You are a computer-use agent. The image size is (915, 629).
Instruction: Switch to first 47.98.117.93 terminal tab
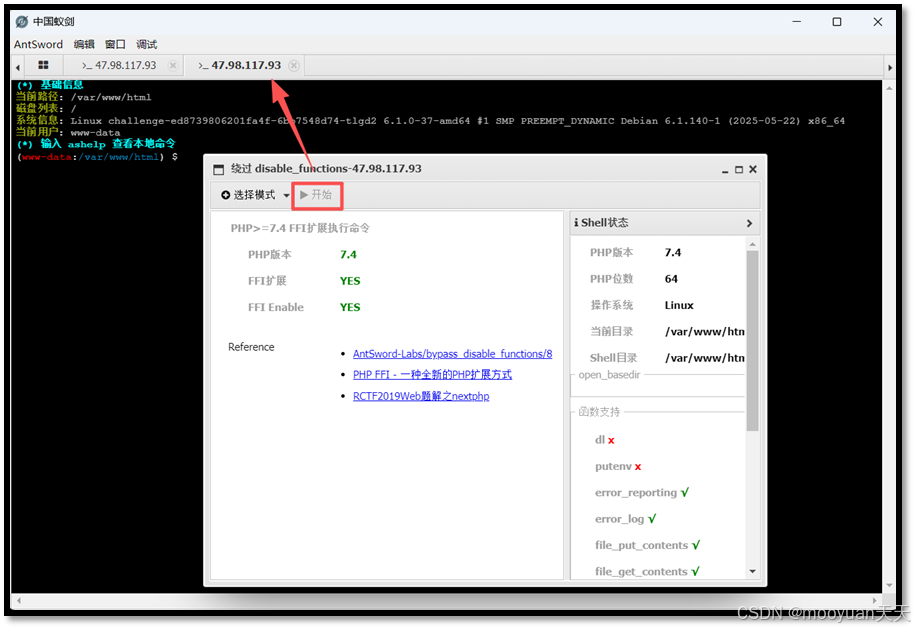pos(119,65)
